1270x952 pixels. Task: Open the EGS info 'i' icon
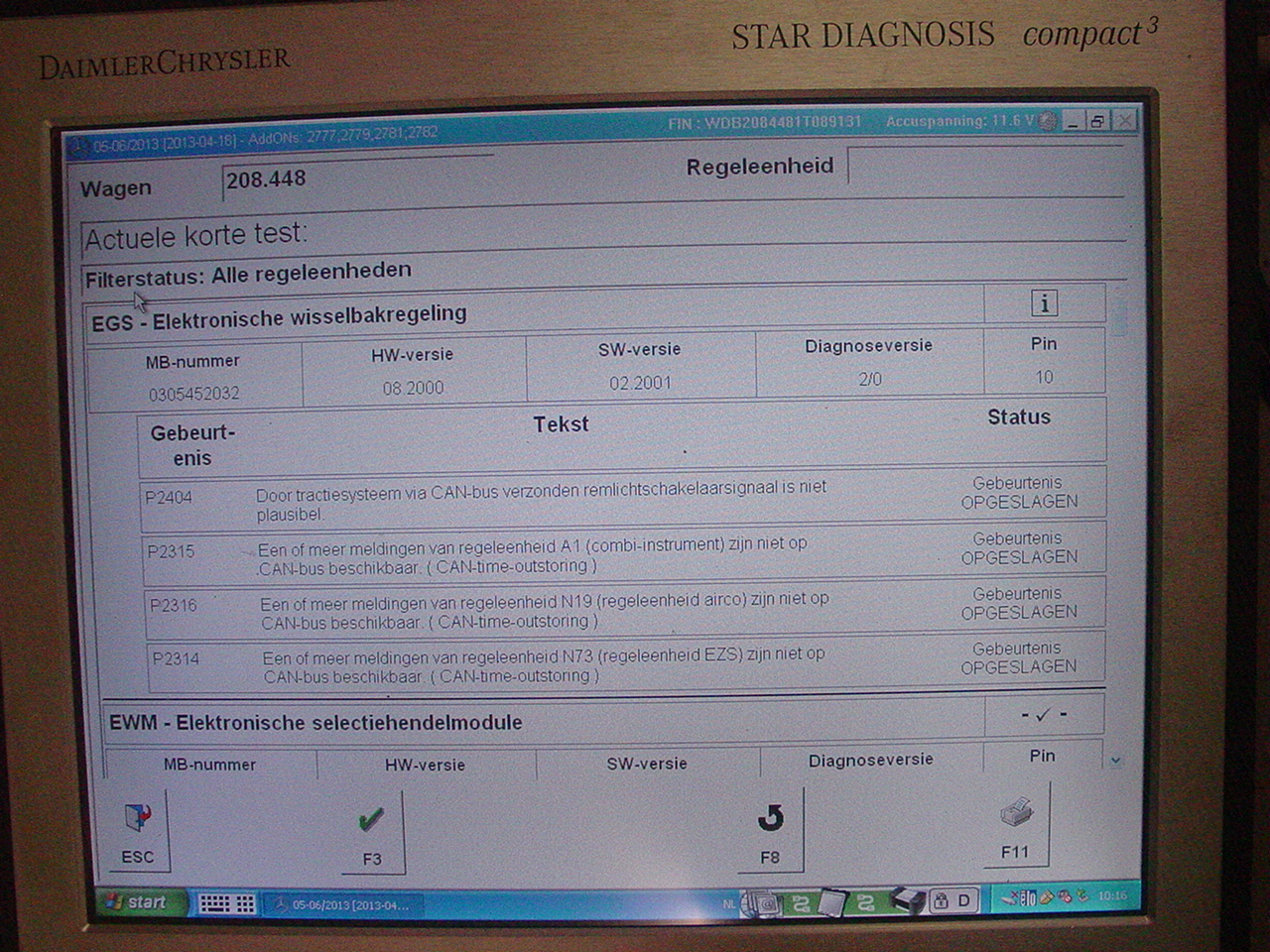pyautogui.click(x=1044, y=302)
